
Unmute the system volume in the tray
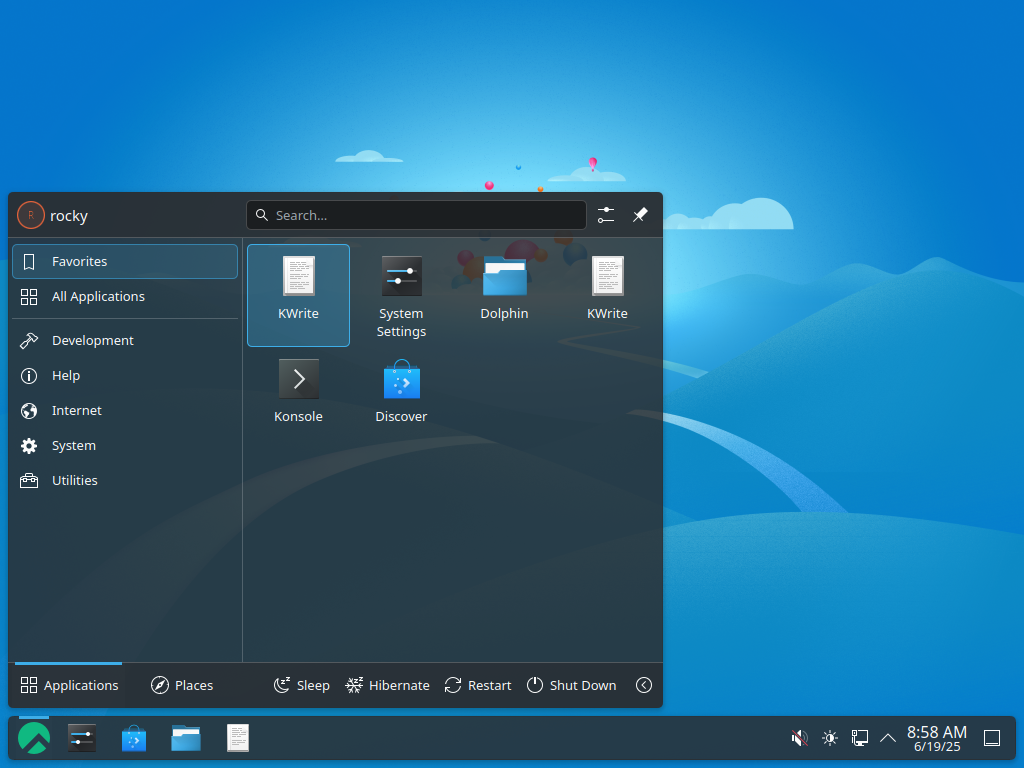tap(798, 738)
